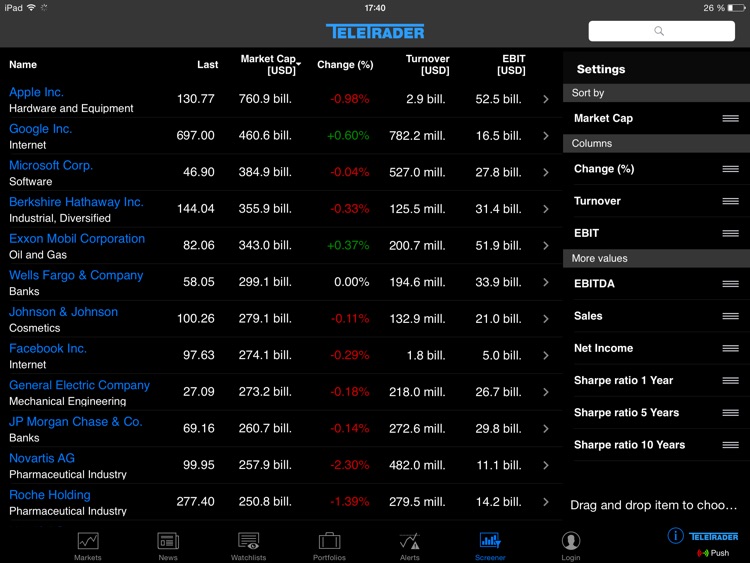Expand the Exxon Mobil row chevron

pos(546,245)
